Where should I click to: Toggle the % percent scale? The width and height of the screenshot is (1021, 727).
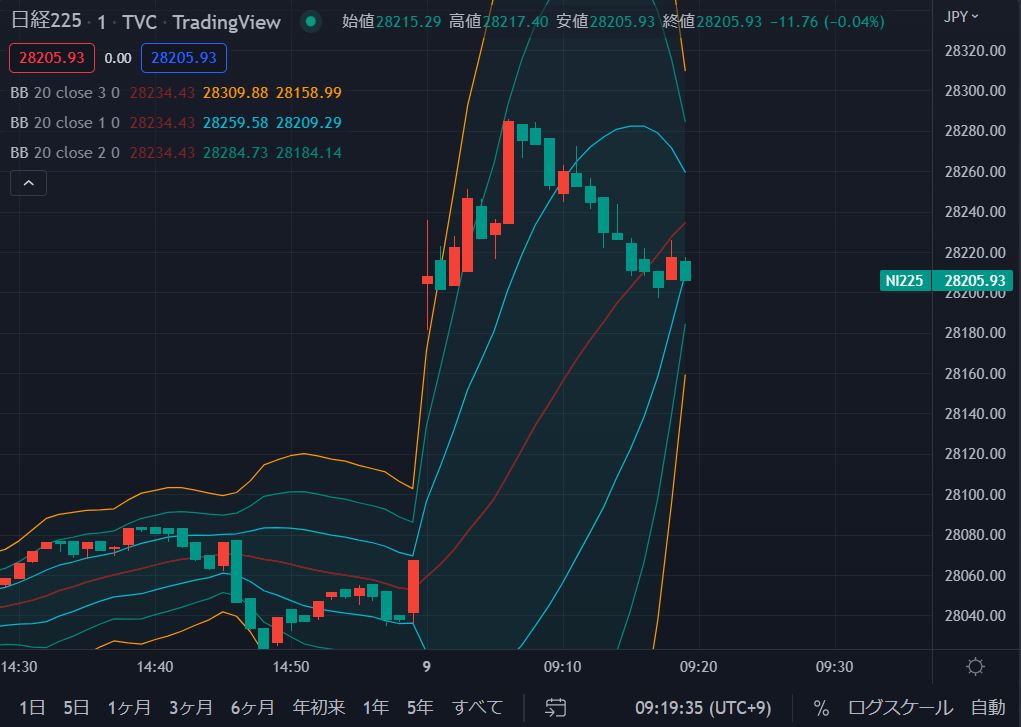coord(821,707)
